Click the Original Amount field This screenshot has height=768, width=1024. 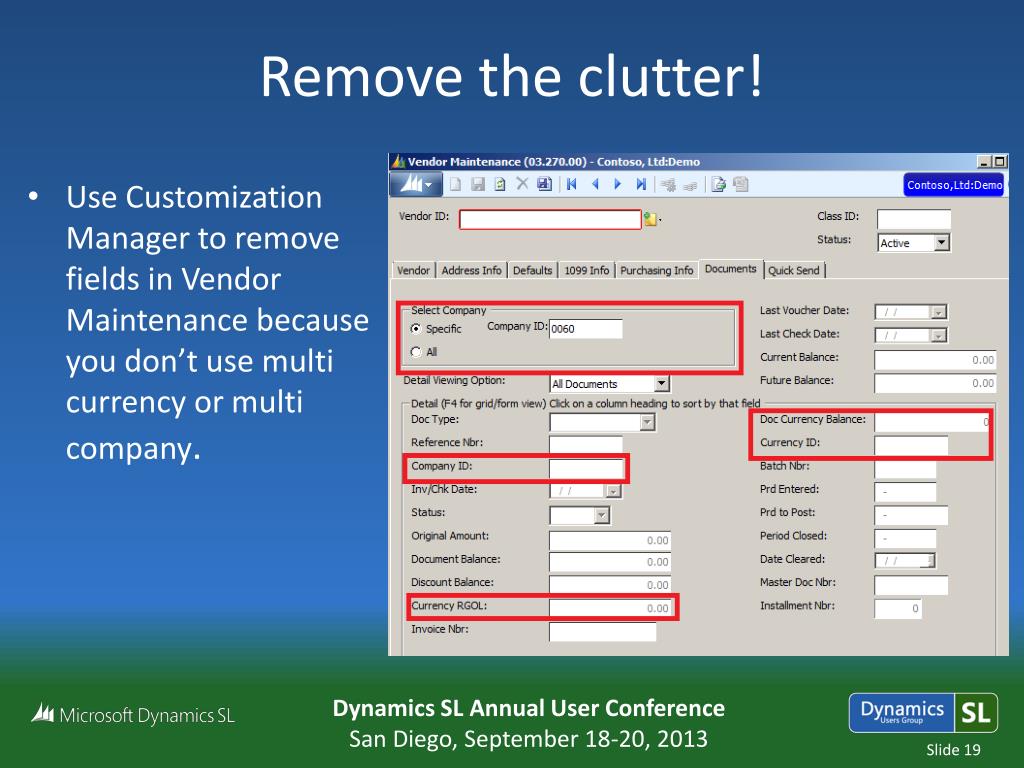(610, 540)
